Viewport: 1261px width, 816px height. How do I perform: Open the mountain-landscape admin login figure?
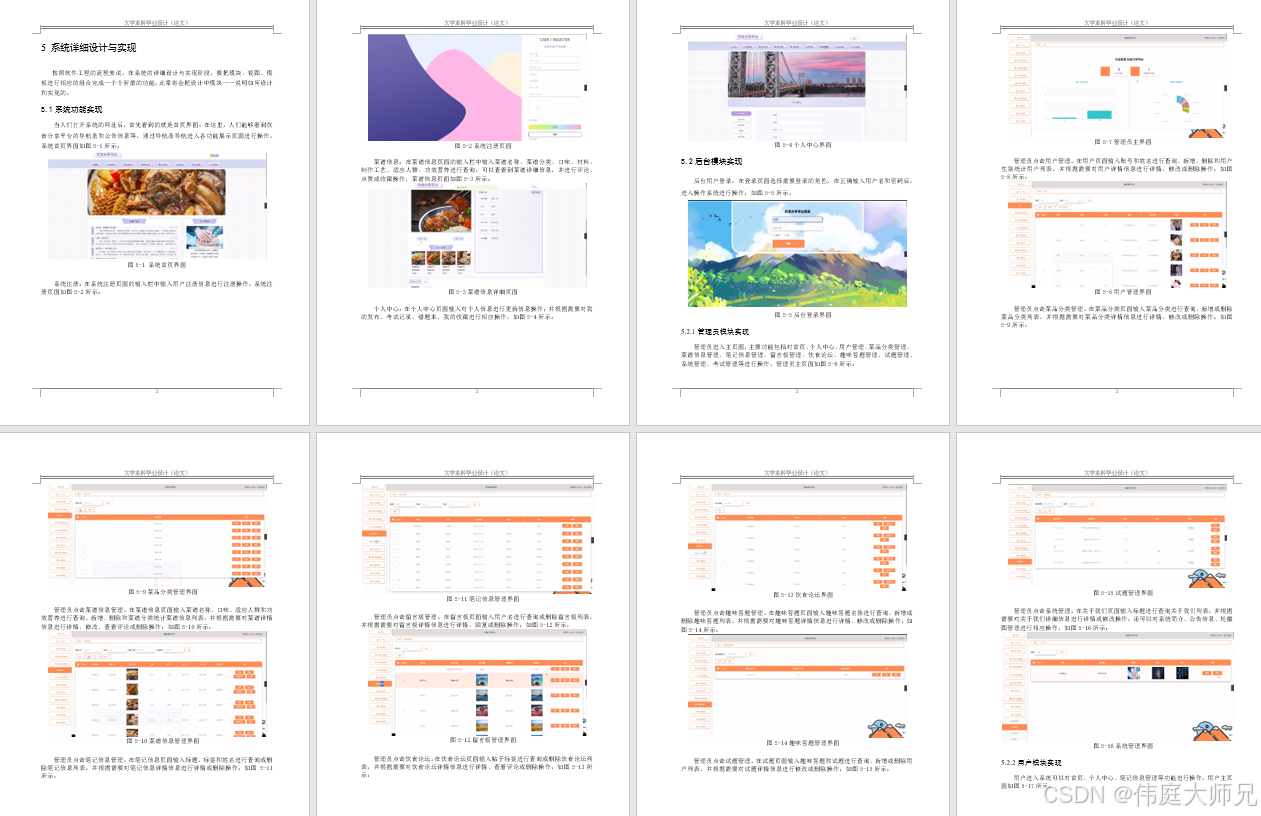(x=796, y=254)
